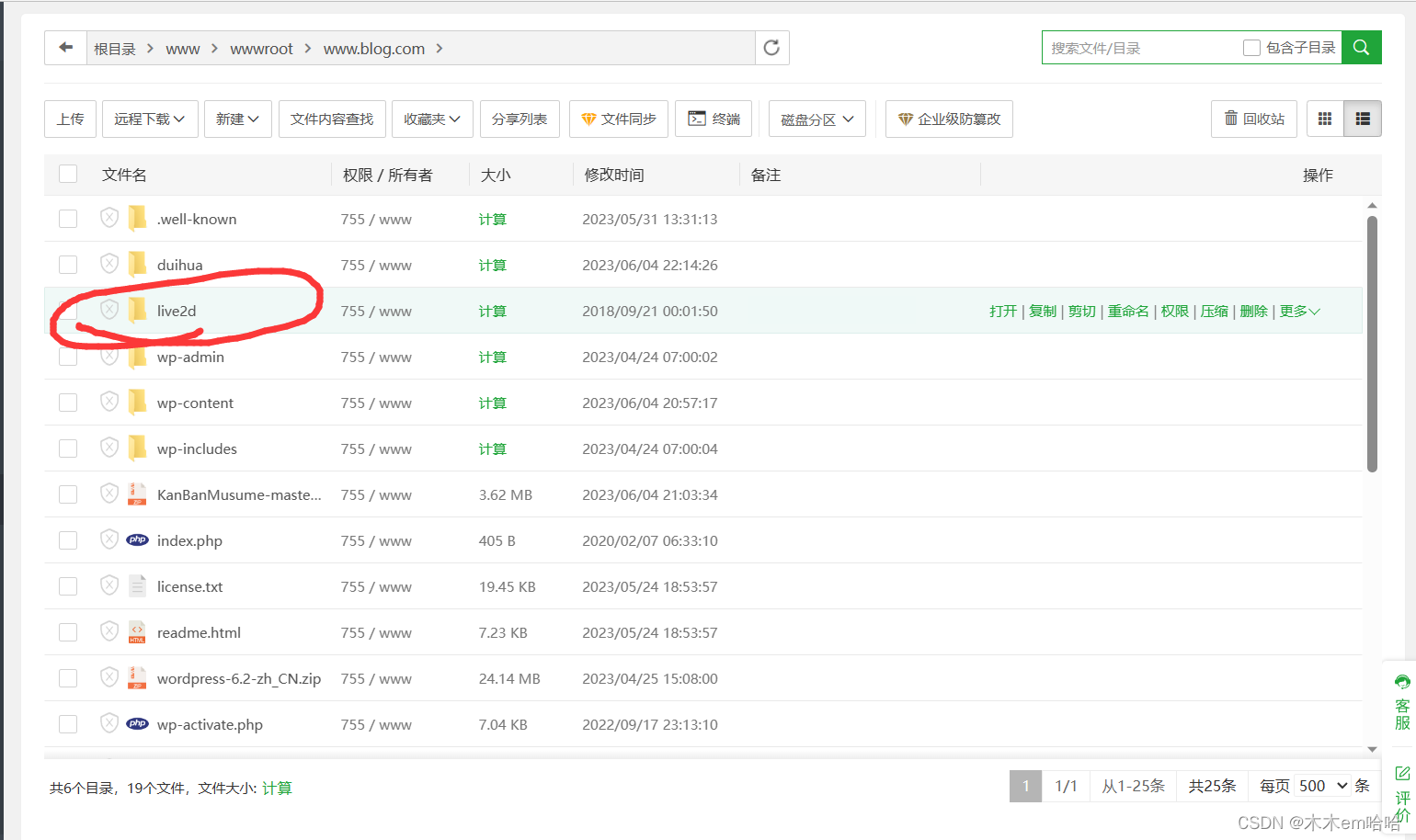Viewport: 1416px width, 840px height.
Task: Expand the 更多 menu for live2d
Action: [1299, 312]
